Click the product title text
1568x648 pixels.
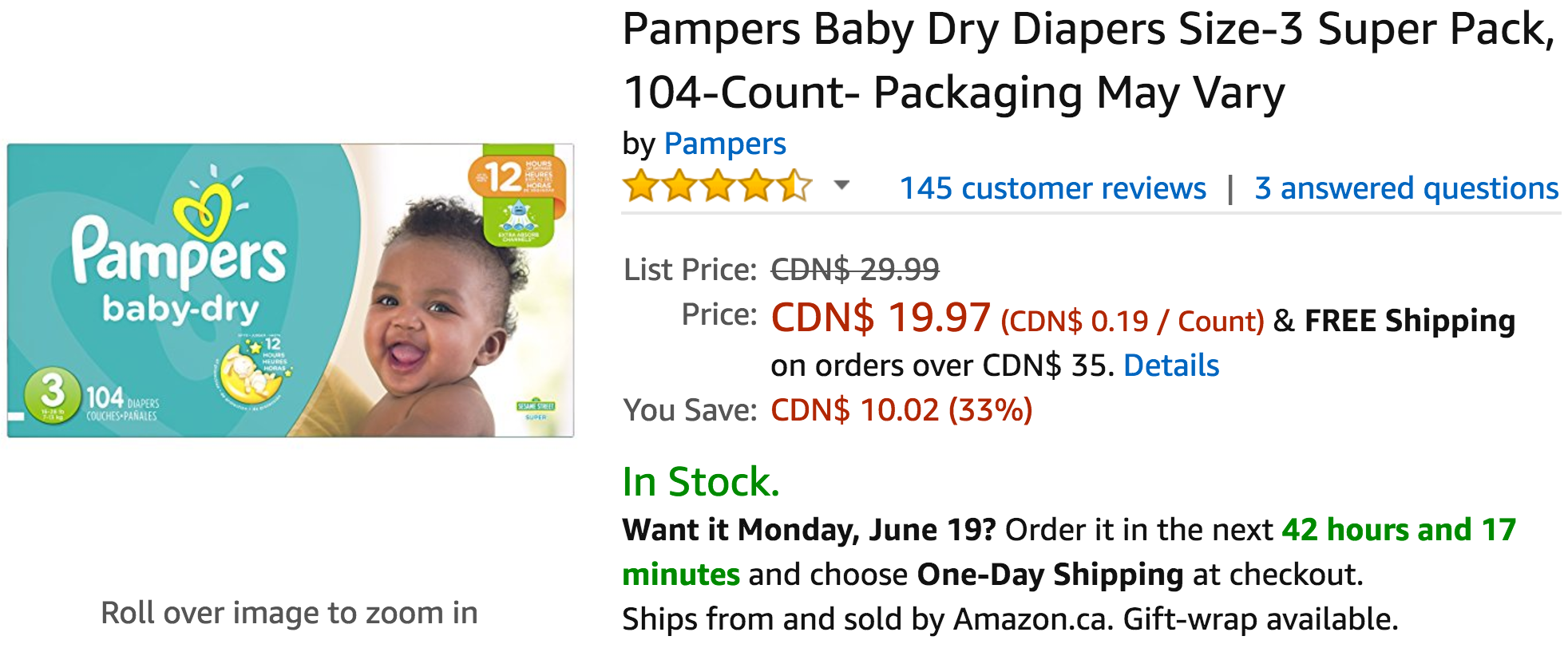pos(1089,60)
